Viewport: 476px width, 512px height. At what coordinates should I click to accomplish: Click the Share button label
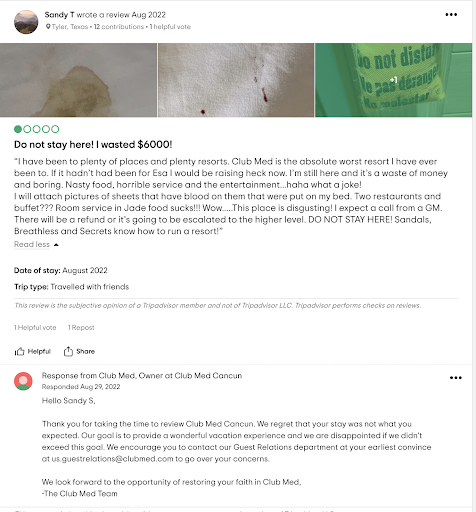(86, 351)
